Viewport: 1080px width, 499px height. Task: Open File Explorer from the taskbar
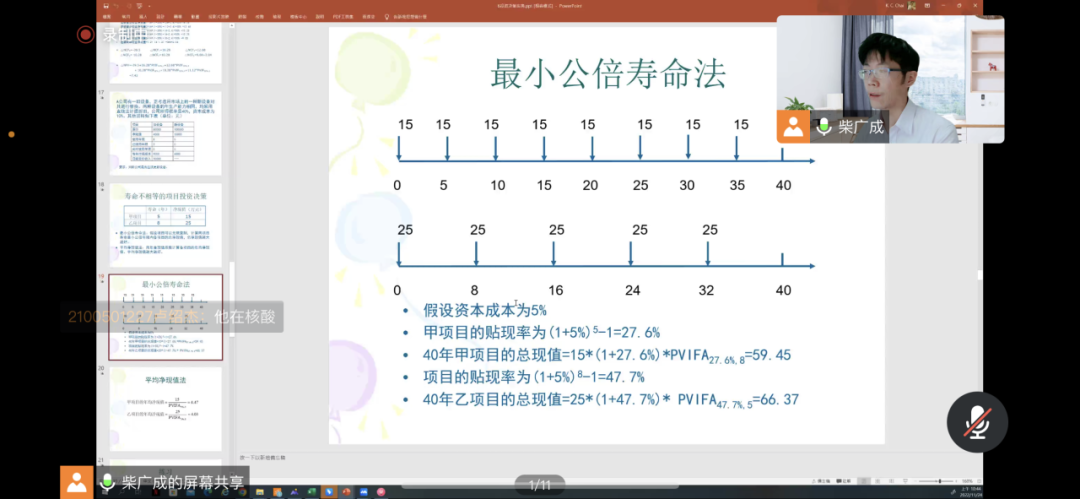pyautogui.click(x=260, y=492)
